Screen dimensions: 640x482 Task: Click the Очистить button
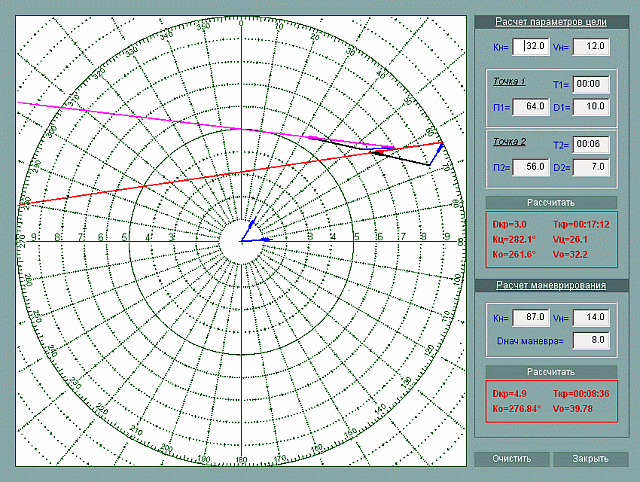point(512,459)
